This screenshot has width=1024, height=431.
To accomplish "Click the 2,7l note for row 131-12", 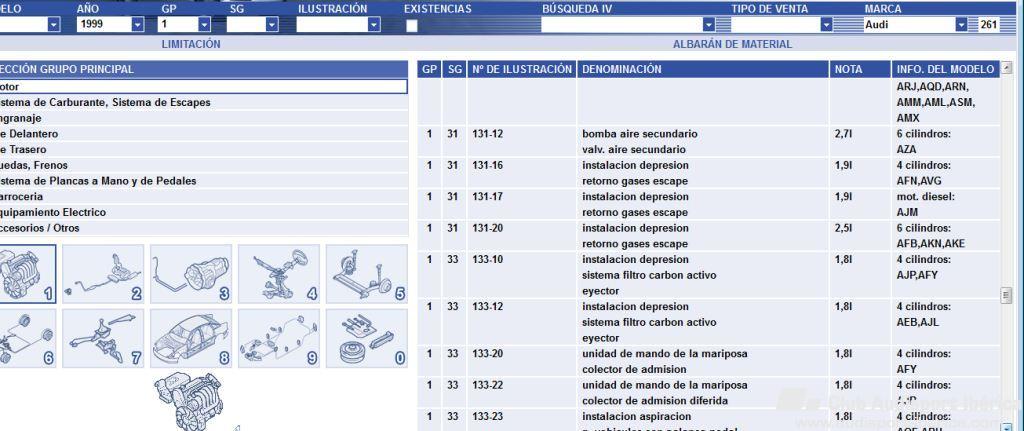I will pyautogui.click(x=843, y=134).
